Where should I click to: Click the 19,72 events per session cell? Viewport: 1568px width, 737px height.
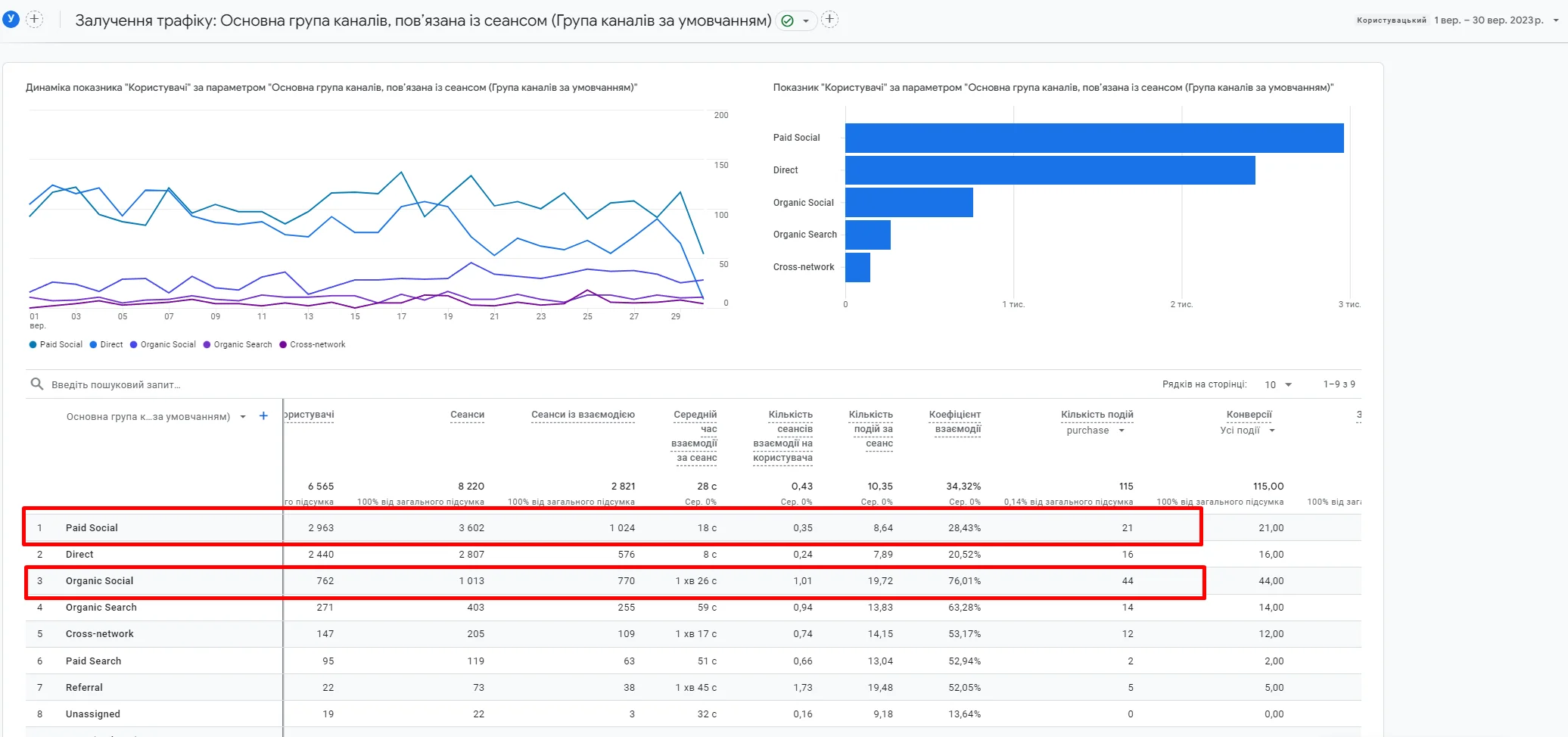[880, 581]
